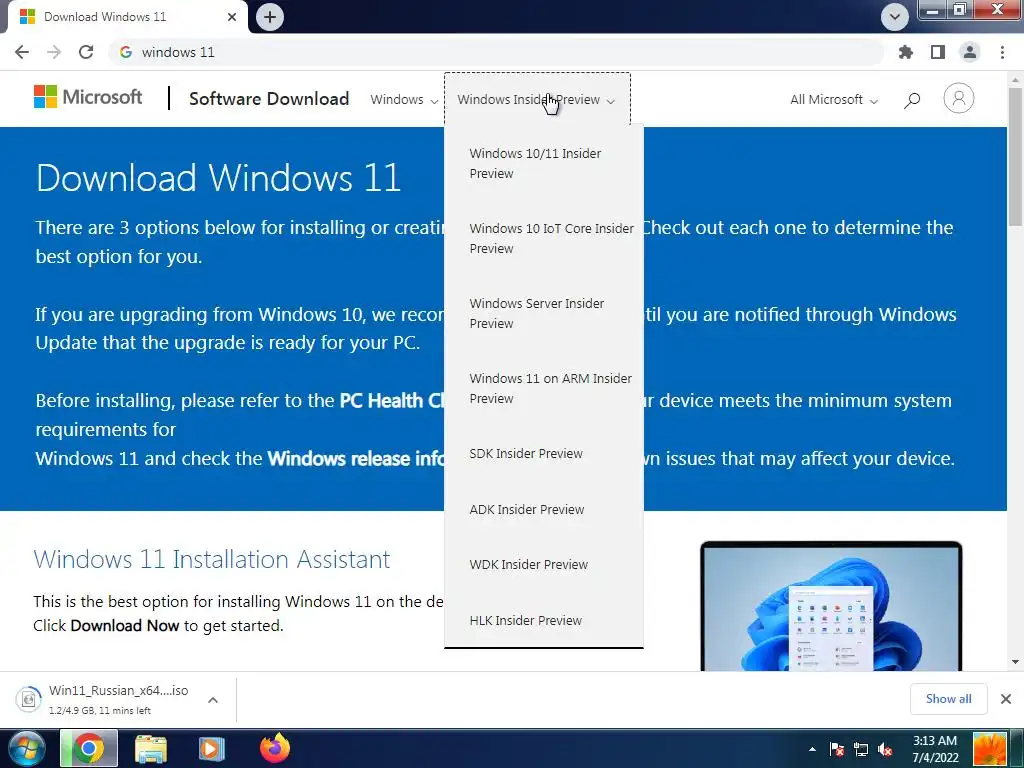Image resolution: width=1024 pixels, height=768 pixels.
Task: Click the page vertical scrollbar thumb
Action: [1016, 157]
